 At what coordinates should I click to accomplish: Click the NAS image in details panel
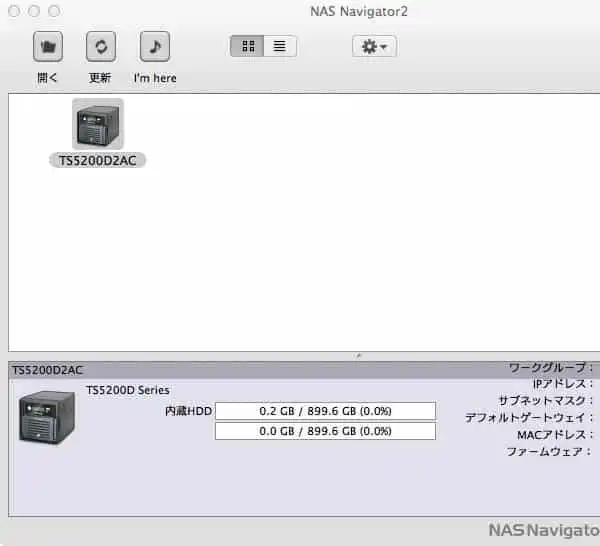point(47,417)
